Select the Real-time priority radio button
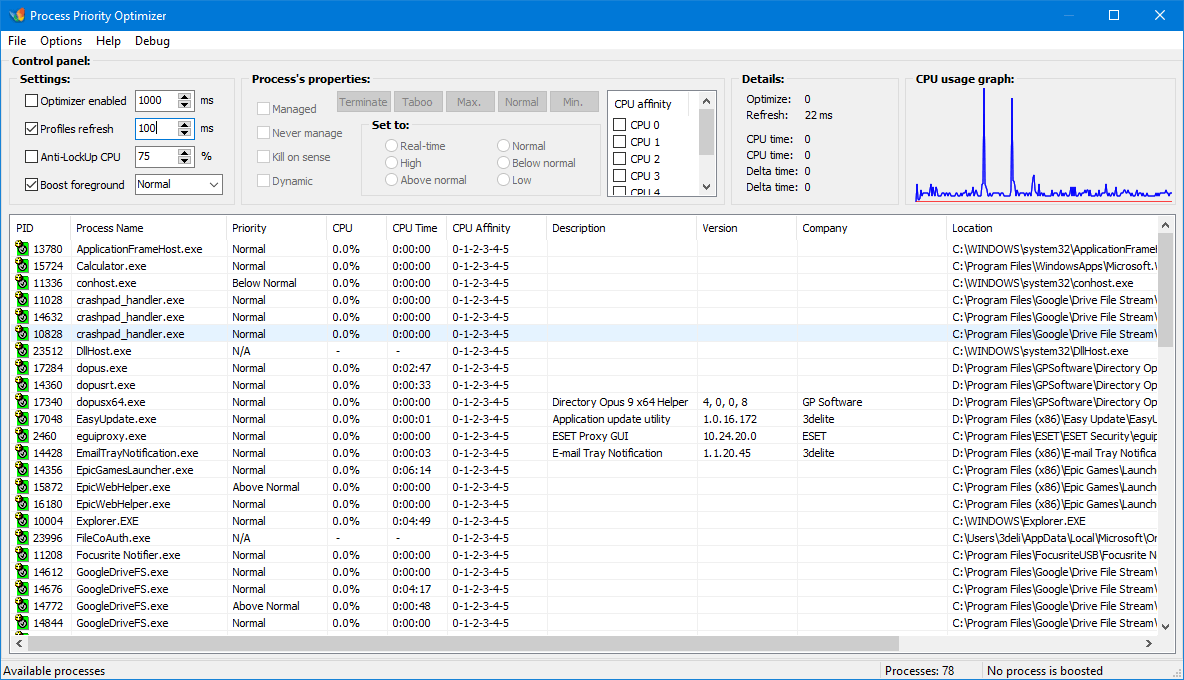The image size is (1184, 680). click(391, 146)
